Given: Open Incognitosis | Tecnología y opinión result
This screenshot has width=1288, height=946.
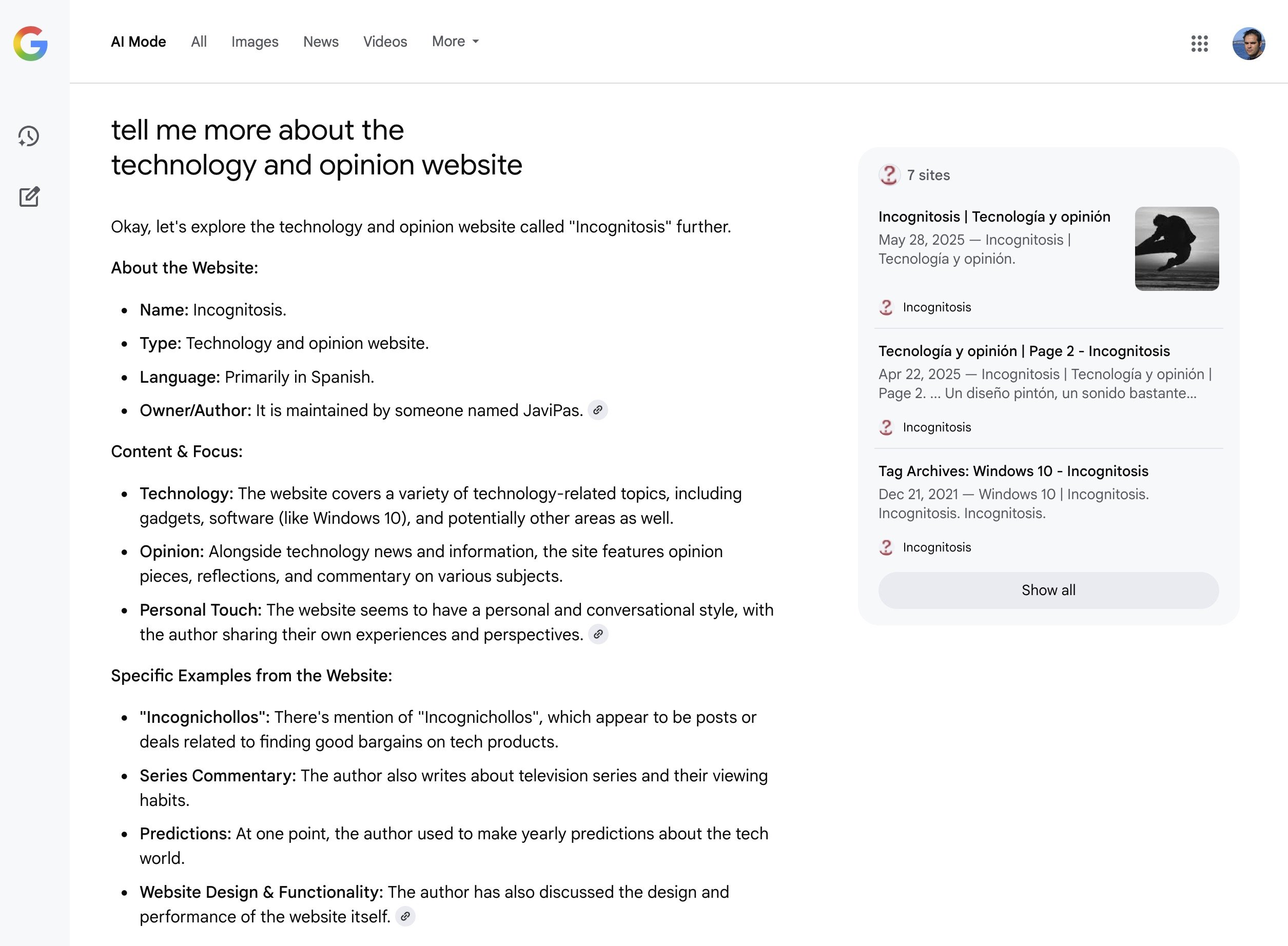Looking at the screenshot, I should tap(993, 216).
